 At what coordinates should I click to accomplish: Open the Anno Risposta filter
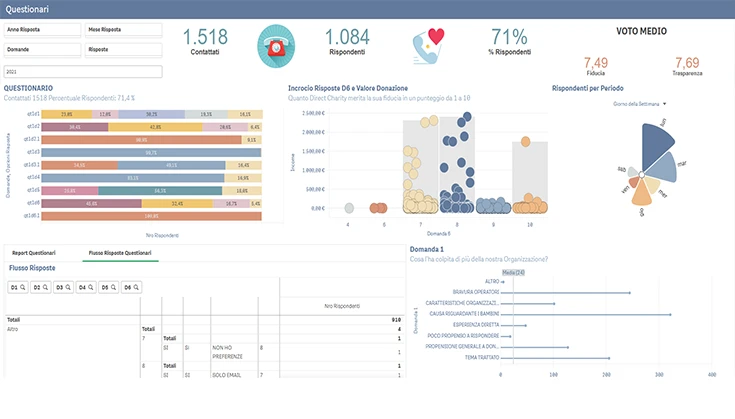coord(42,30)
